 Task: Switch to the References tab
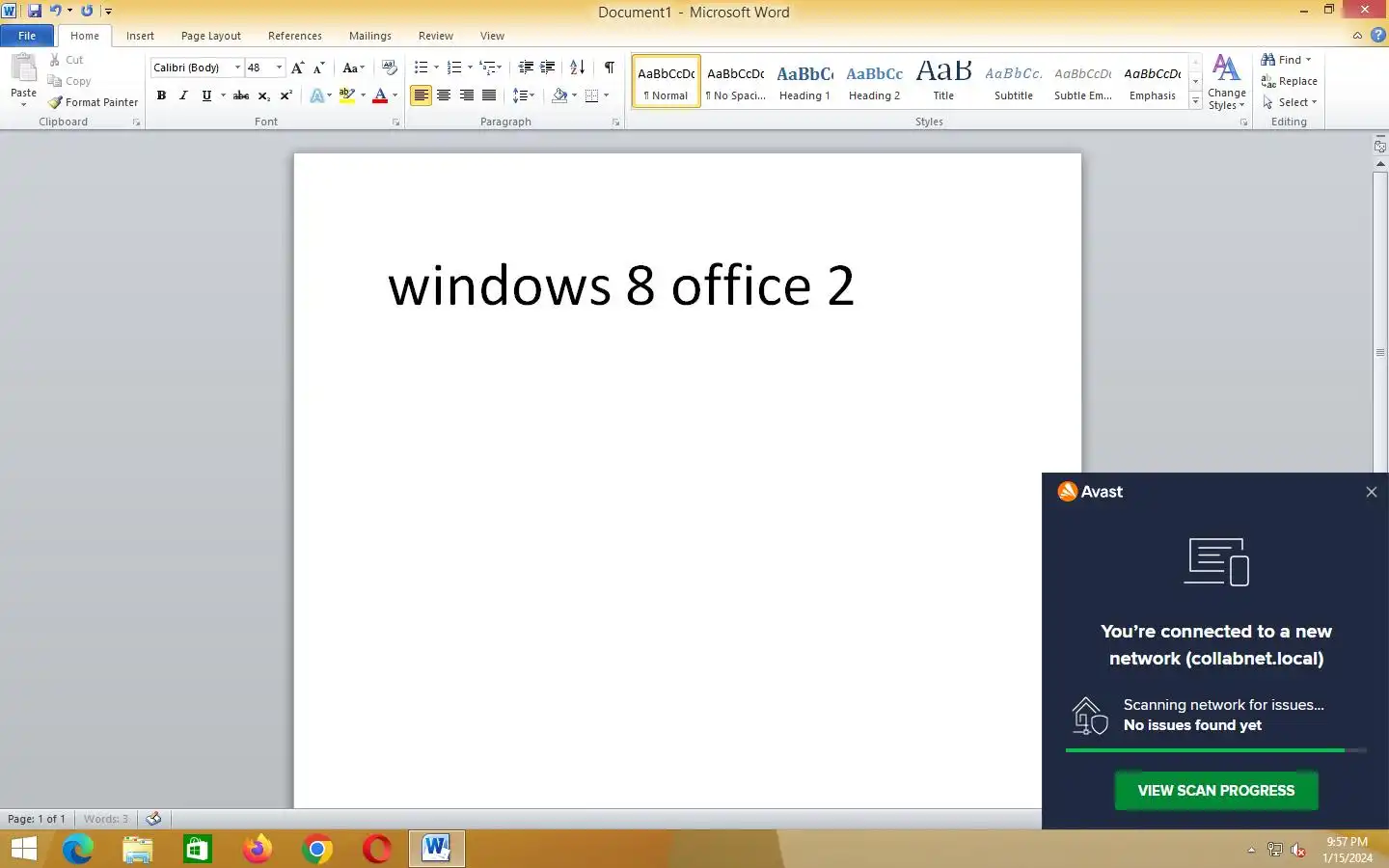pyautogui.click(x=295, y=36)
